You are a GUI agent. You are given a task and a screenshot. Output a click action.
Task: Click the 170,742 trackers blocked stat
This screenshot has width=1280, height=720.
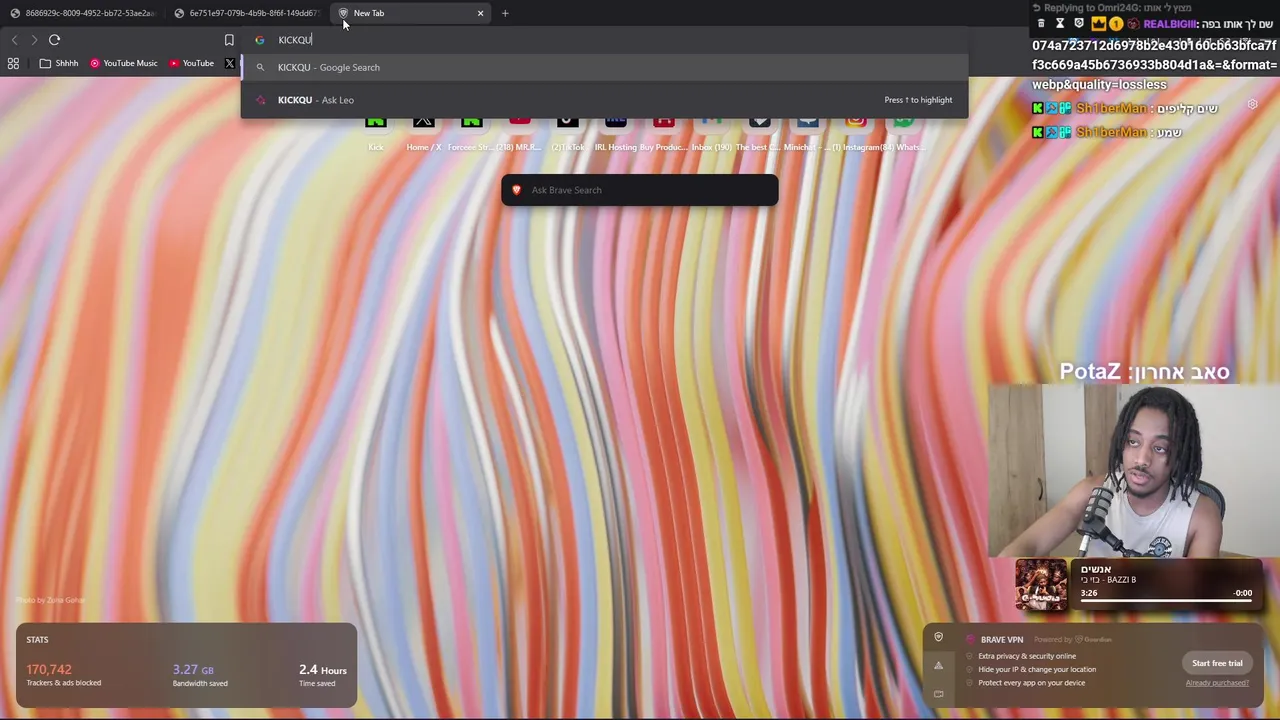pyautogui.click(x=64, y=675)
